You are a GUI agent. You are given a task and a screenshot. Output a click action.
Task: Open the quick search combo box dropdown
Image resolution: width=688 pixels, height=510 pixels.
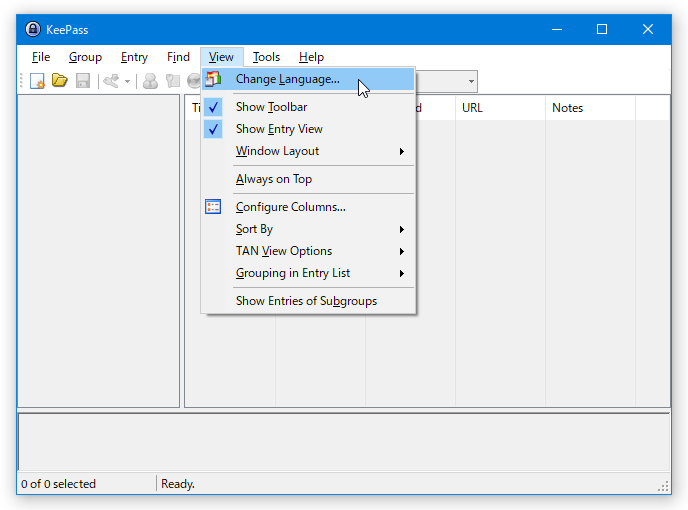[471, 81]
